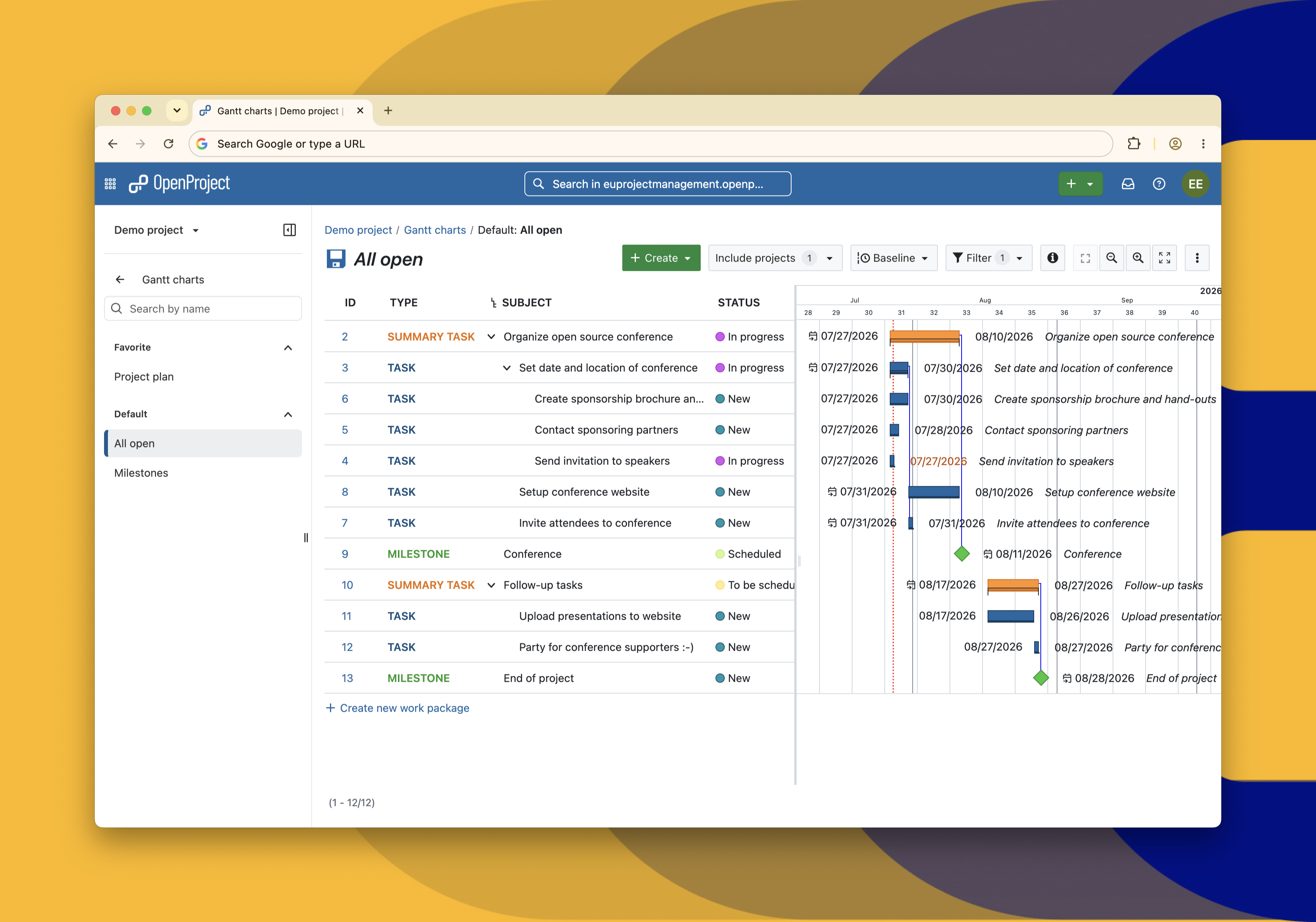The image size is (1316, 922).
Task: Collapse the Follow-up tasks row
Action: click(491, 585)
